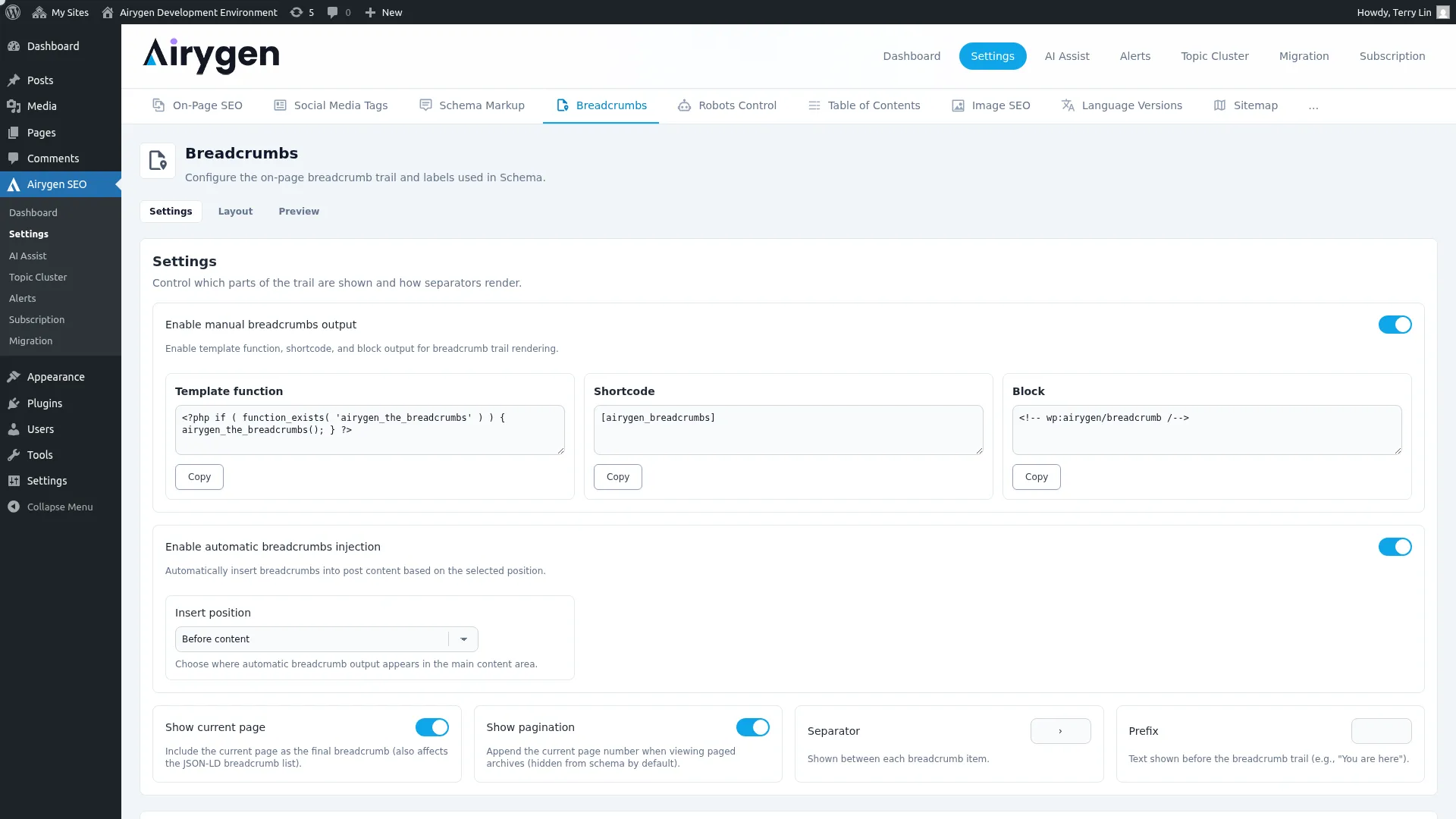Viewport: 1456px width, 819px height.
Task: Click the WordPress logo icon
Action: pyautogui.click(x=13, y=12)
